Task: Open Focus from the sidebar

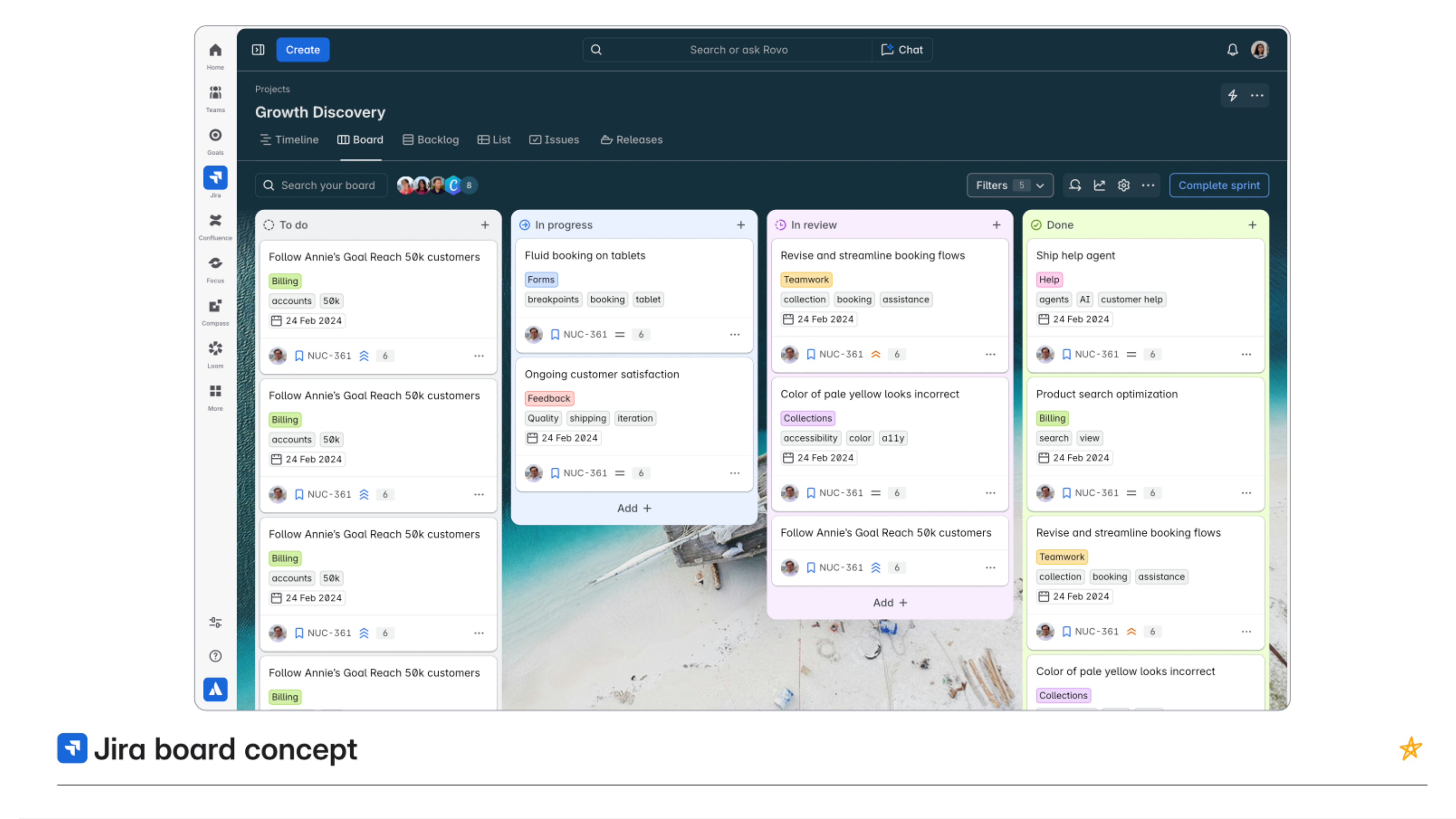Action: [215, 269]
